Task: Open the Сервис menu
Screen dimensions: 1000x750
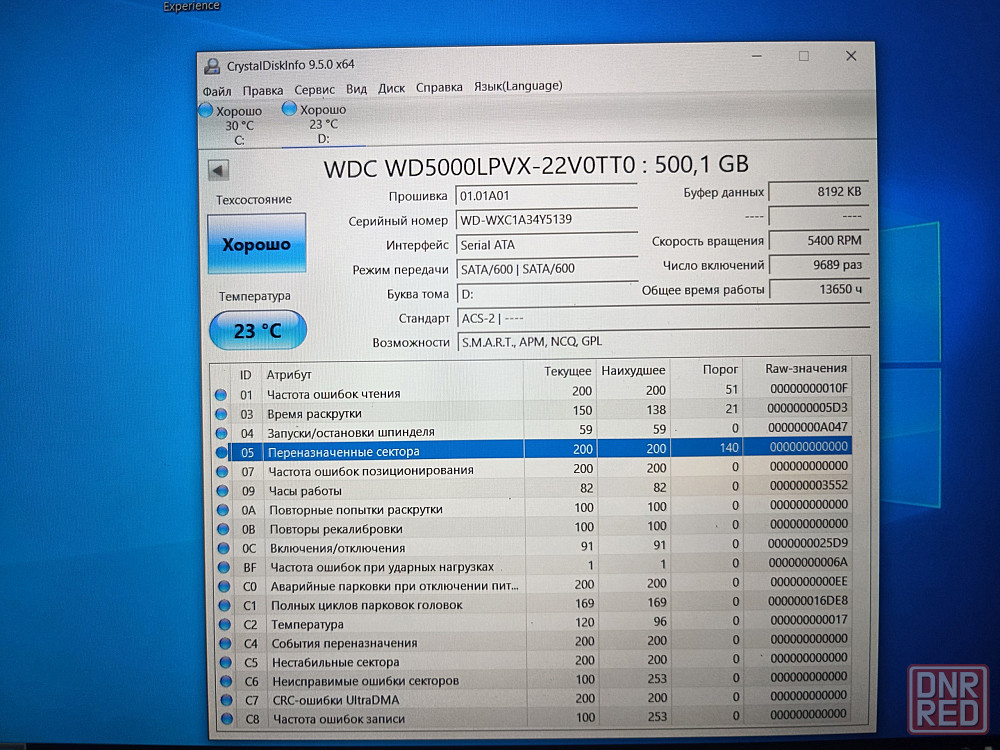Action: [314, 90]
